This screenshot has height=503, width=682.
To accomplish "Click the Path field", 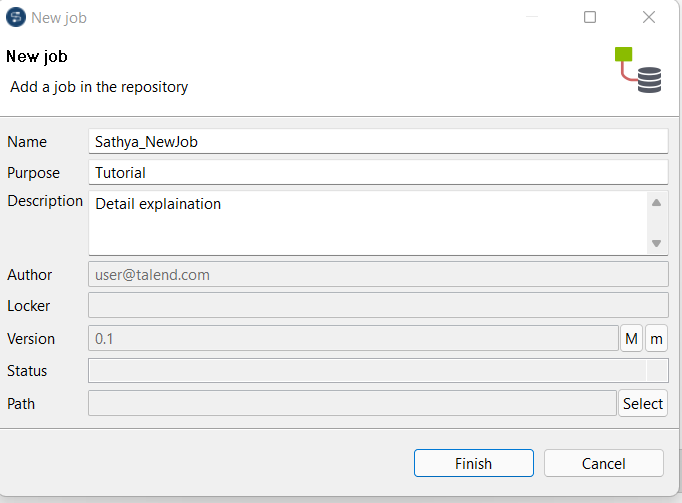I will (x=352, y=403).
